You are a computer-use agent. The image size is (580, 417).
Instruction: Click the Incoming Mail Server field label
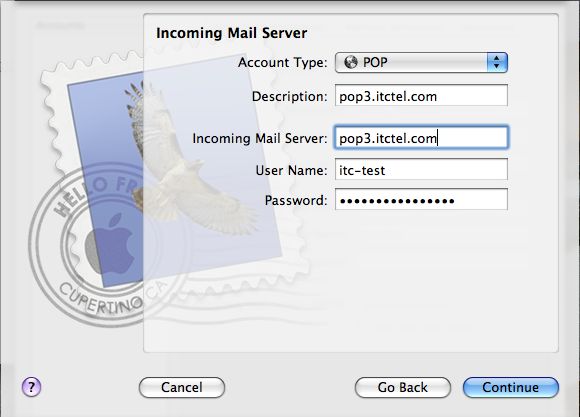[260, 138]
